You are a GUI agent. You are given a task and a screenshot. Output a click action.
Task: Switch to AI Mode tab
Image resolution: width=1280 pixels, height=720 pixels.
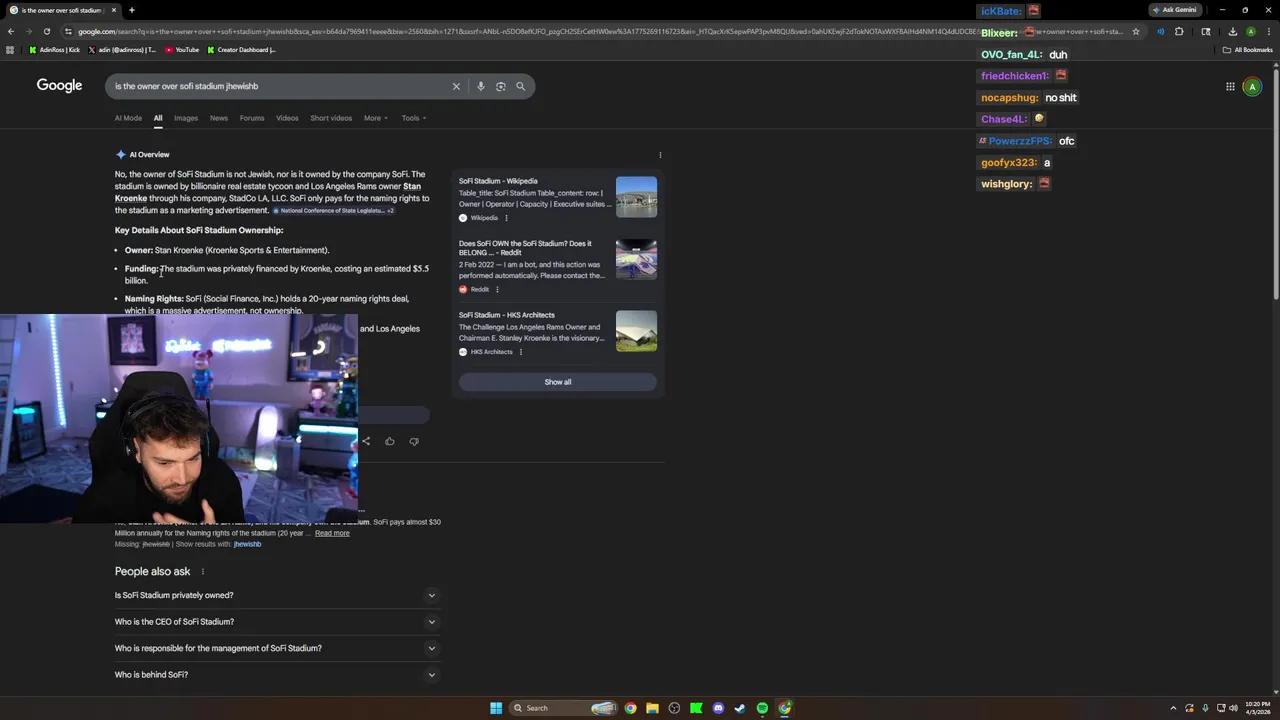coord(128,118)
